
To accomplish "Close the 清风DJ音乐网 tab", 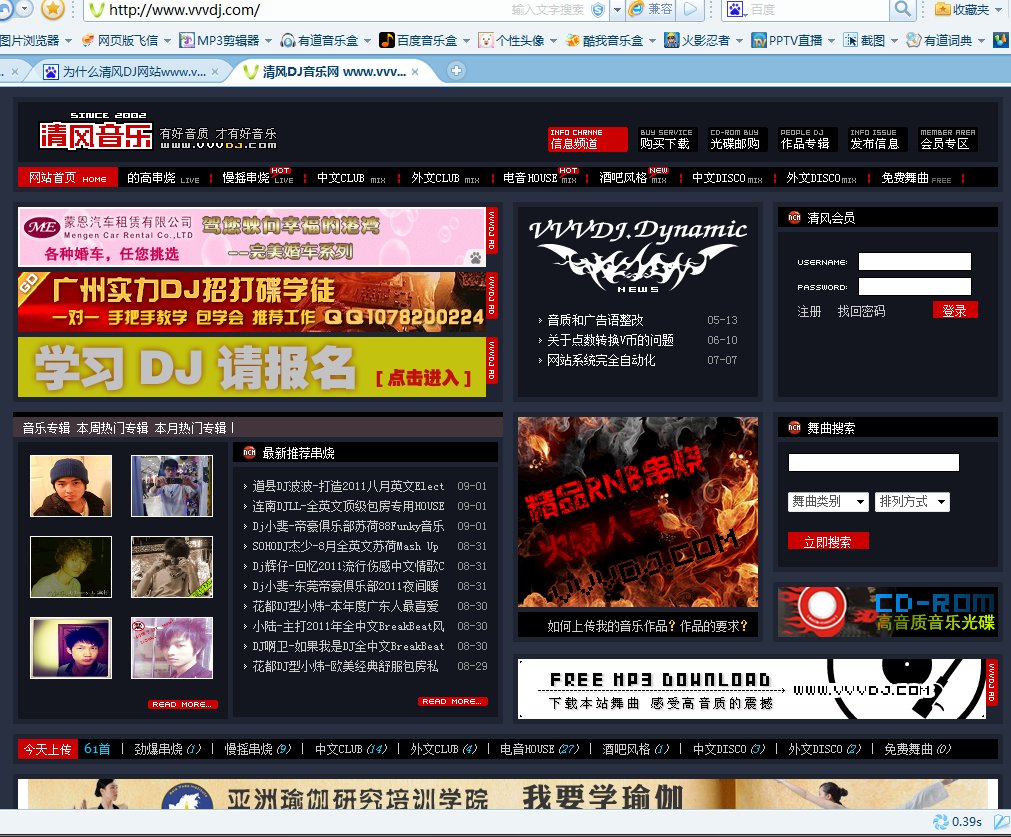I will pos(415,72).
